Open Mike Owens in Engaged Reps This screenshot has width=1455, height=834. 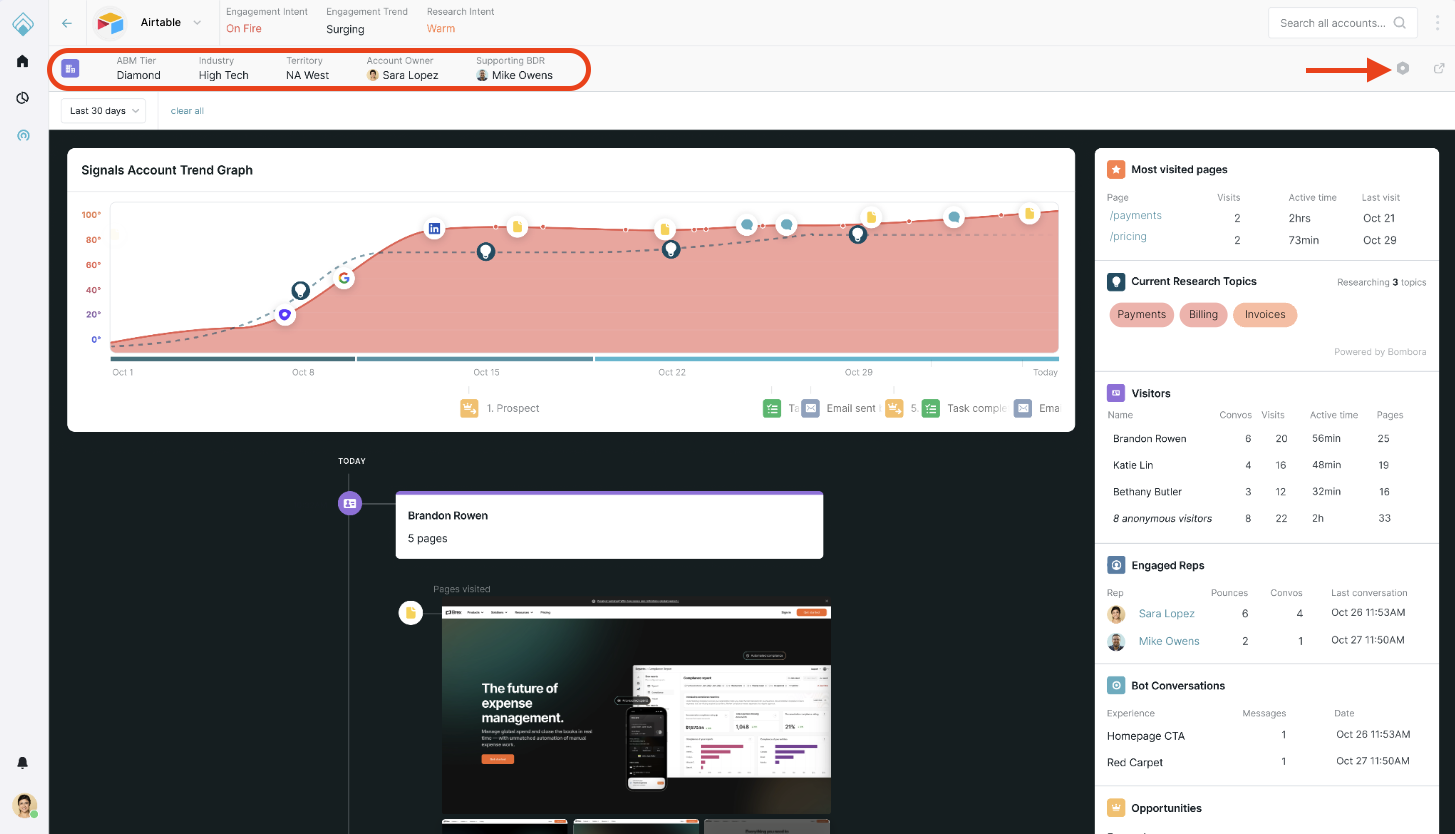pos(1169,641)
